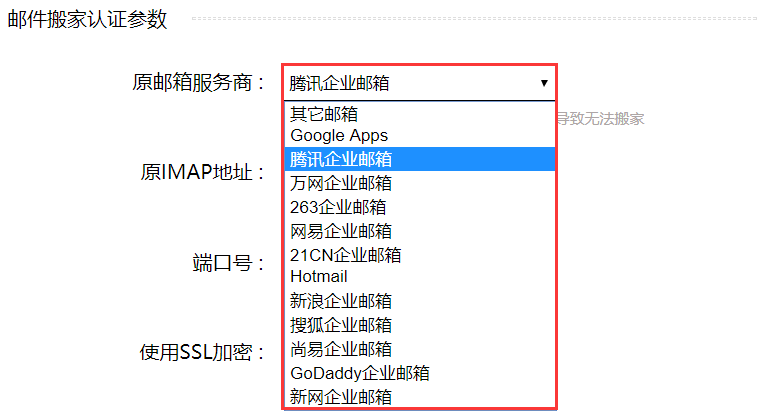Image resolution: width=765 pixels, height=411 pixels.
Task: Choose 搜狐企业邮箱 in the list
Action: [340, 325]
